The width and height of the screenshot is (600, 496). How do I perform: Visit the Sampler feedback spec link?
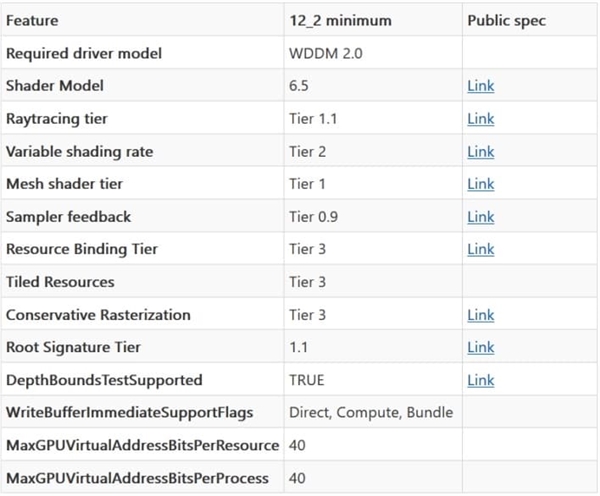pos(480,217)
